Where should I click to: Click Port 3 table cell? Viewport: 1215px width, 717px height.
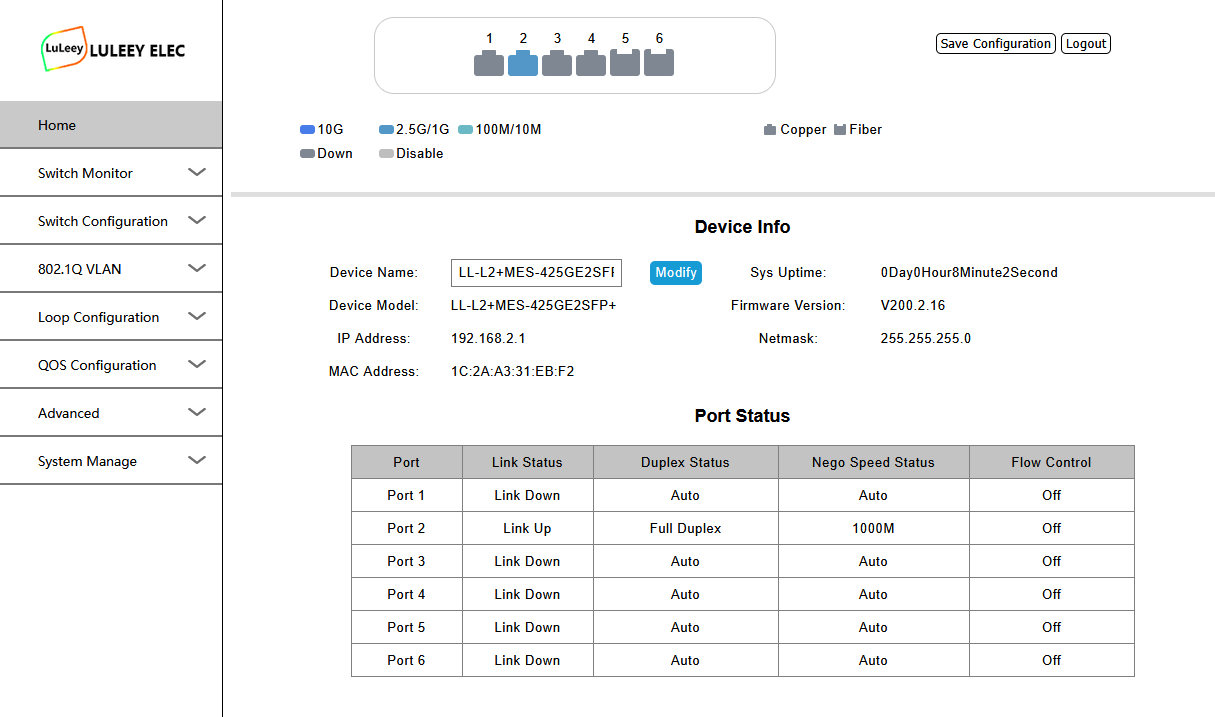407,561
